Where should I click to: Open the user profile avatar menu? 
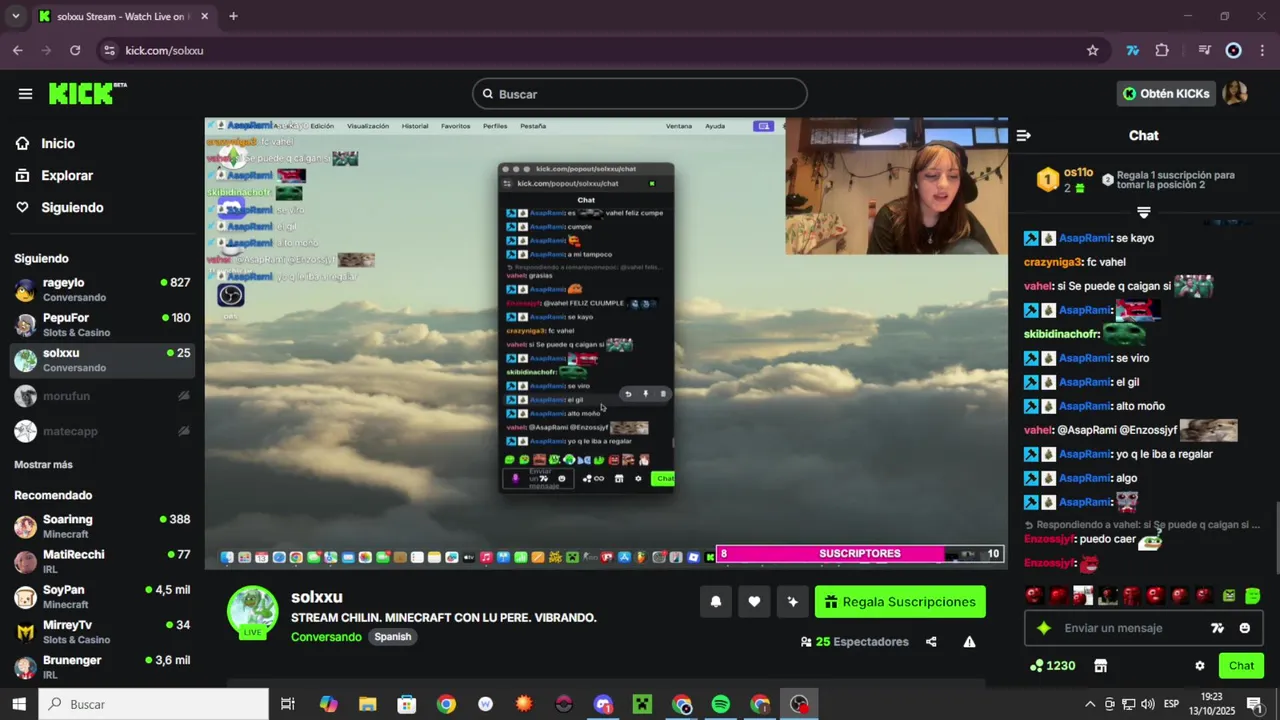point(1236,94)
